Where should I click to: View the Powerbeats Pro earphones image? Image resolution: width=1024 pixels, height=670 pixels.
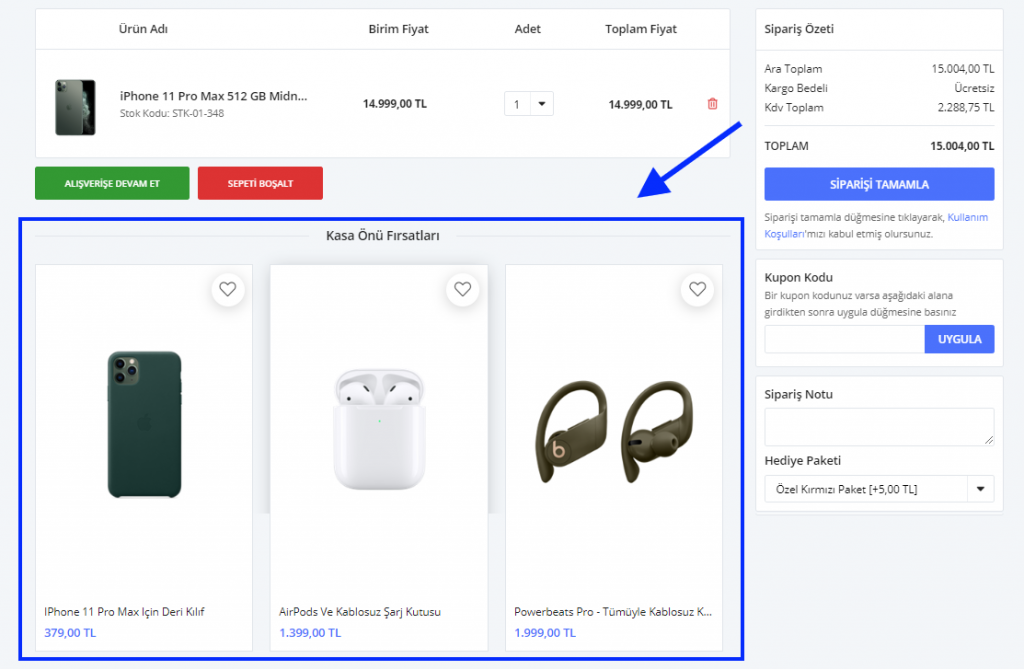(614, 431)
